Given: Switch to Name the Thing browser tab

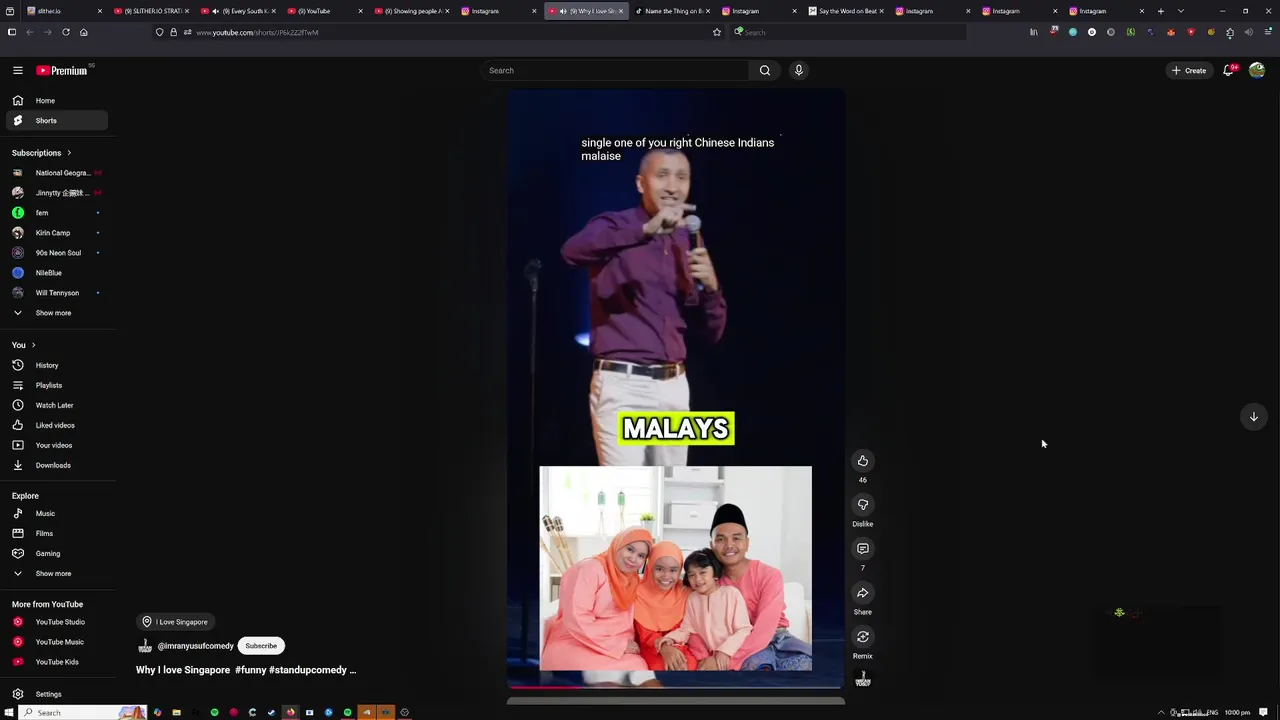Looking at the screenshot, I should 672,11.
